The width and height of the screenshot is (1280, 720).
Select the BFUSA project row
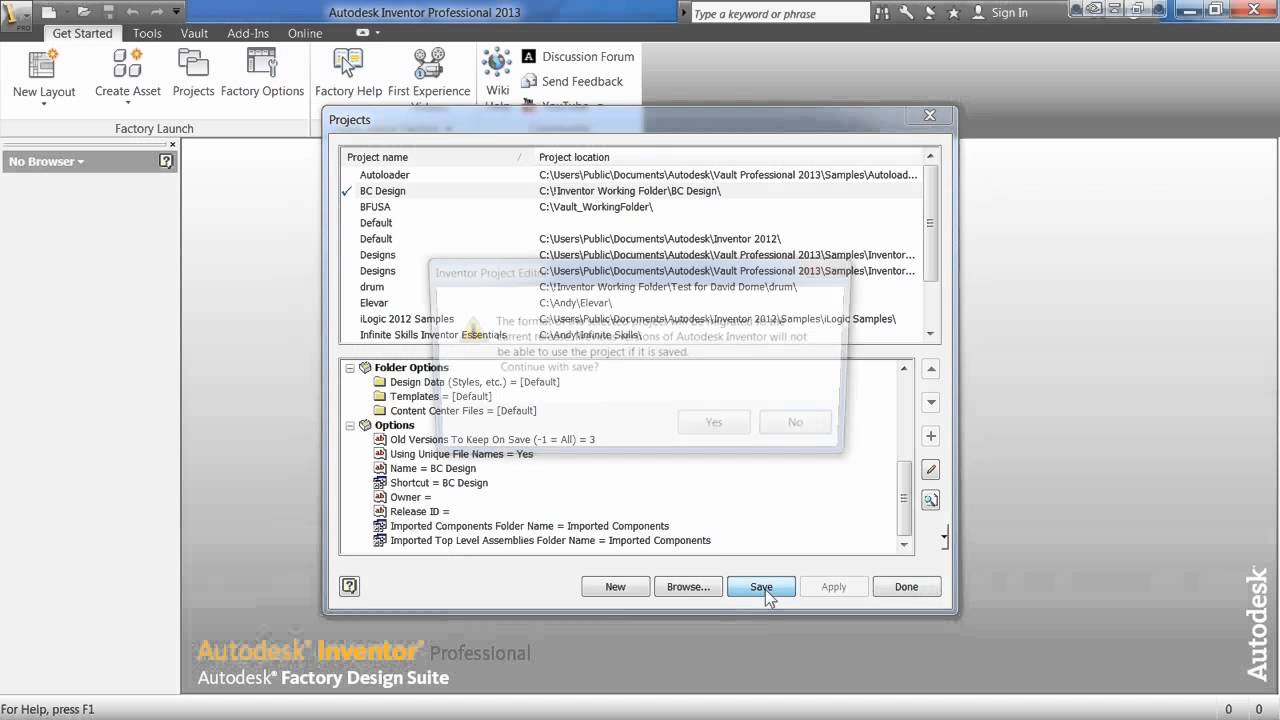[x=631, y=207]
